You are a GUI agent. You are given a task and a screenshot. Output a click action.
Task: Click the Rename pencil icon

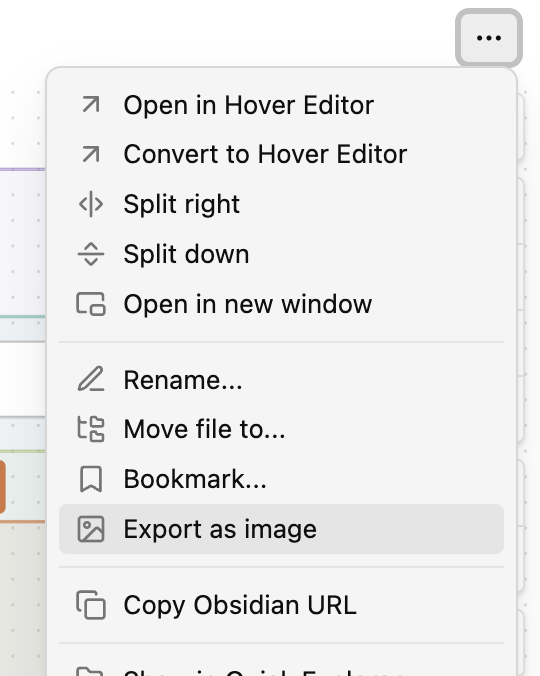point(91,379)
